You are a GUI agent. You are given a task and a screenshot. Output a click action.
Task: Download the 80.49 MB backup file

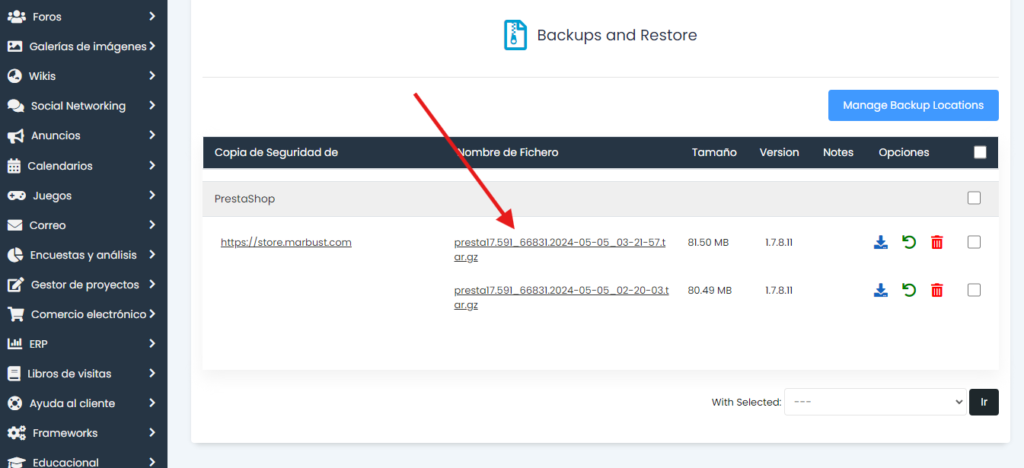pyautogui.click(x=881, y=290)
